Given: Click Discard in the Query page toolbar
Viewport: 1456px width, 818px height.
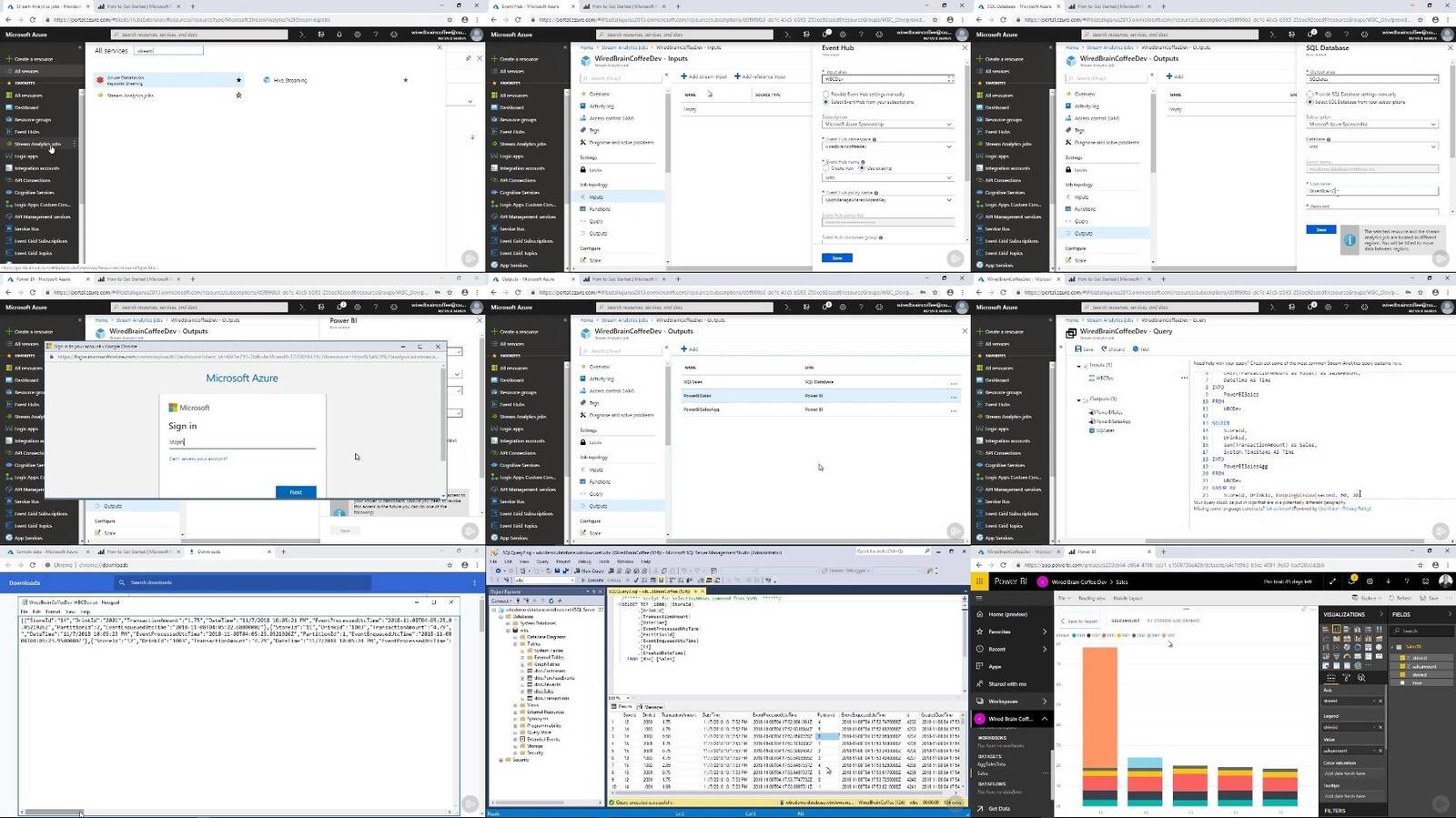Looking at the screenshot, I should pyautogui.click(x=1113, y=349).
